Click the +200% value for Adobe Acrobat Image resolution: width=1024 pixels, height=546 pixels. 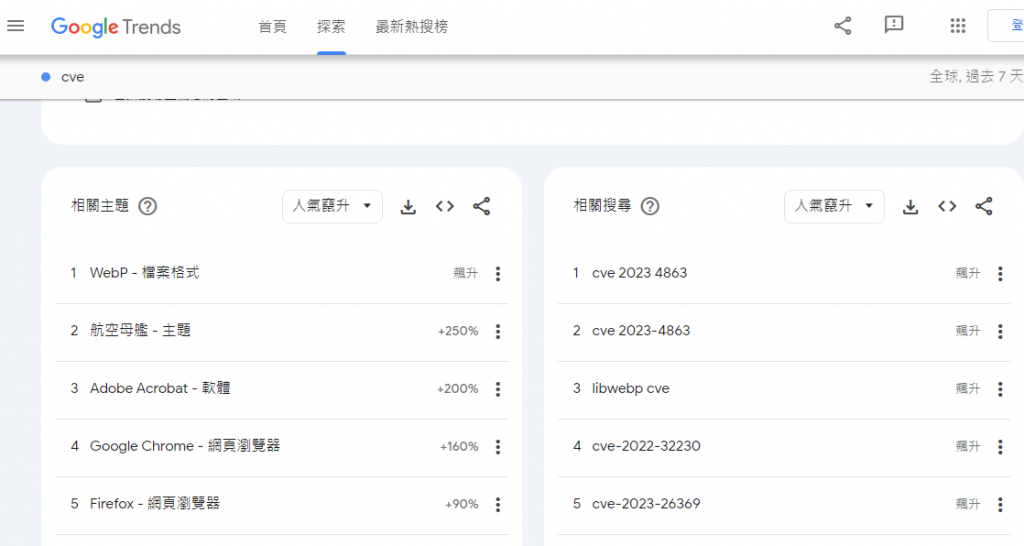point(457,389)
